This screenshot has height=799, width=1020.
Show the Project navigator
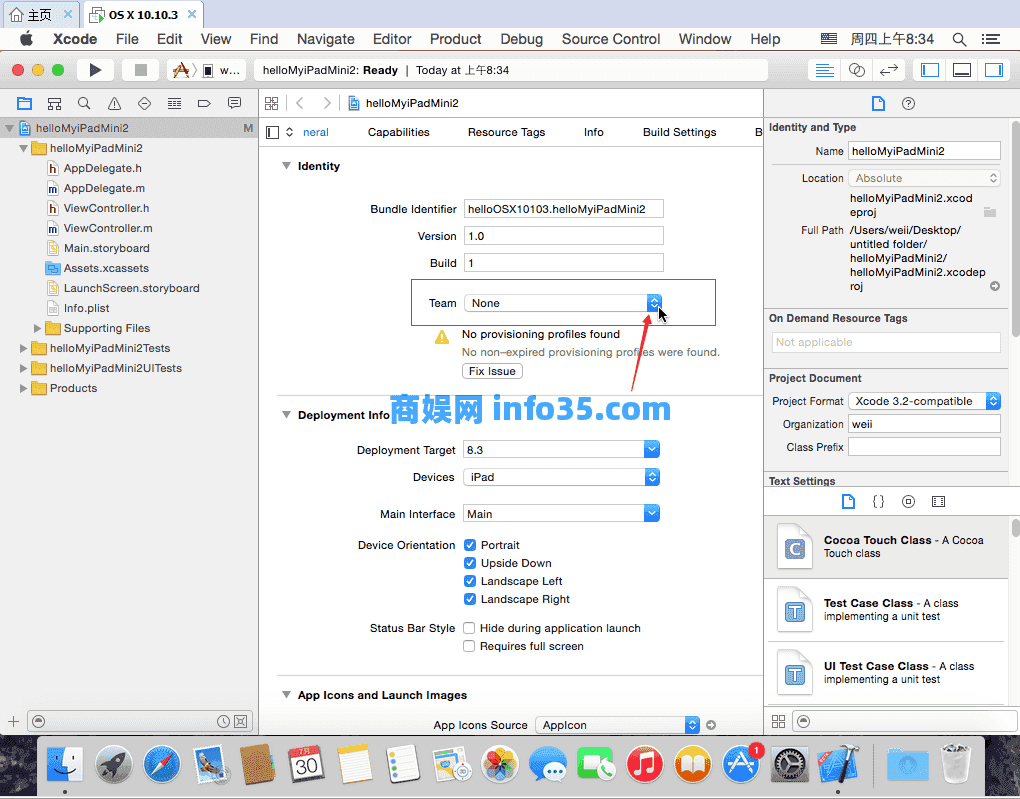[x=24, y=103]
